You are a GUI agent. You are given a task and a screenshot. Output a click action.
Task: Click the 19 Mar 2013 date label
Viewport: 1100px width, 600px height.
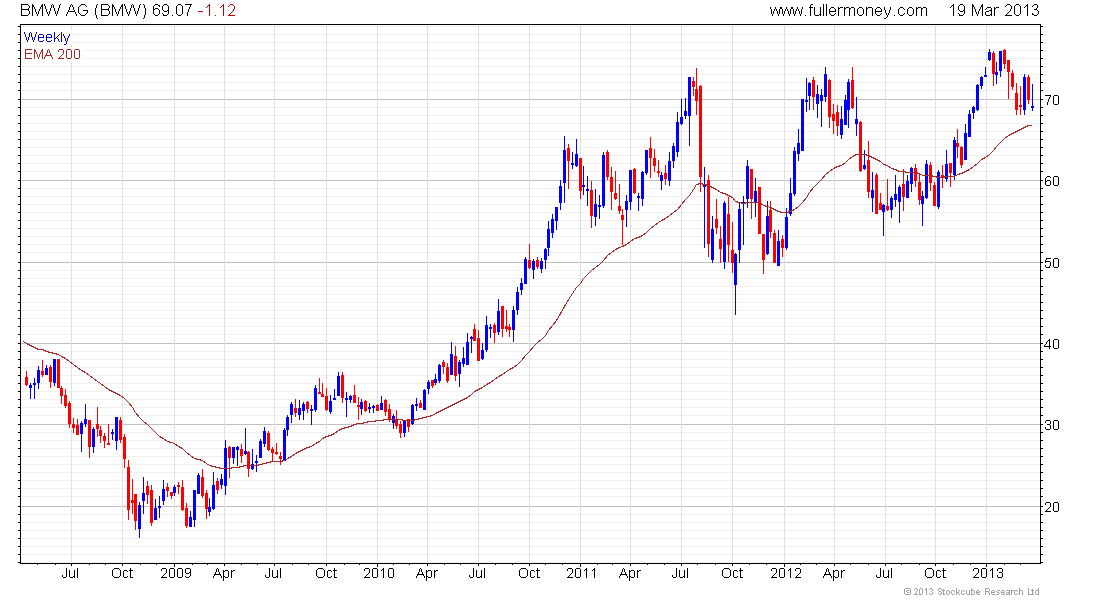pyautogui.click(x=994, y=11)
